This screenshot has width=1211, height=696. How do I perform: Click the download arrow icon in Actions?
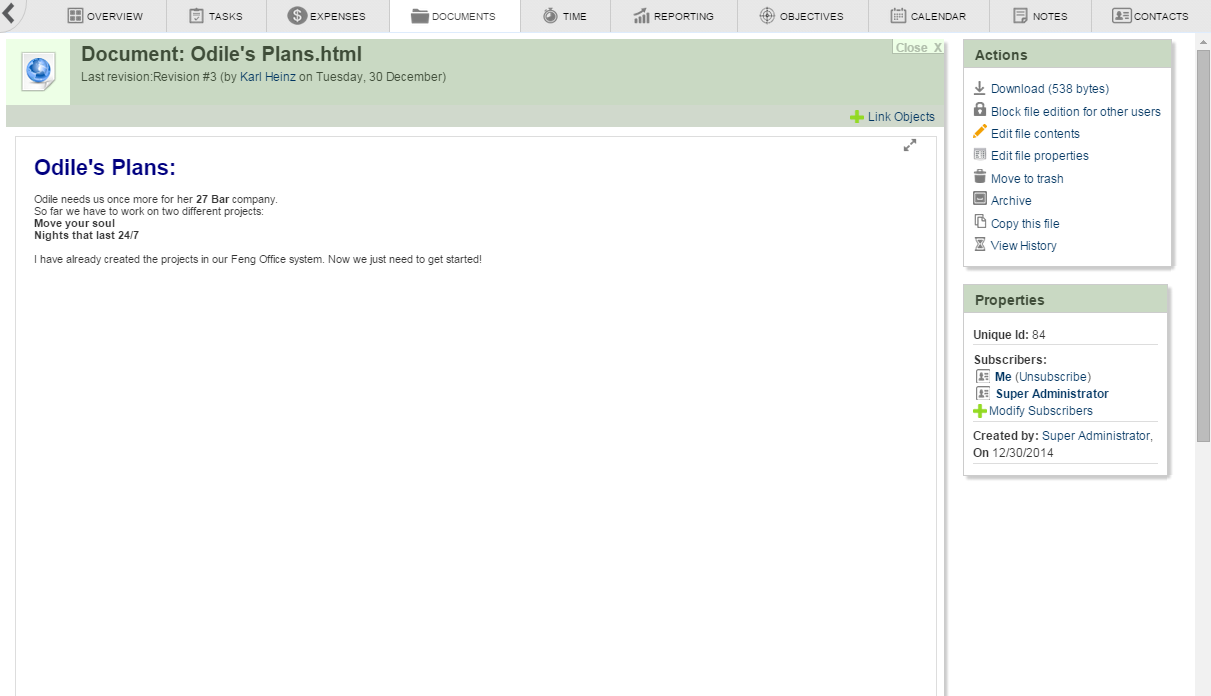click(x=980, y=88)
